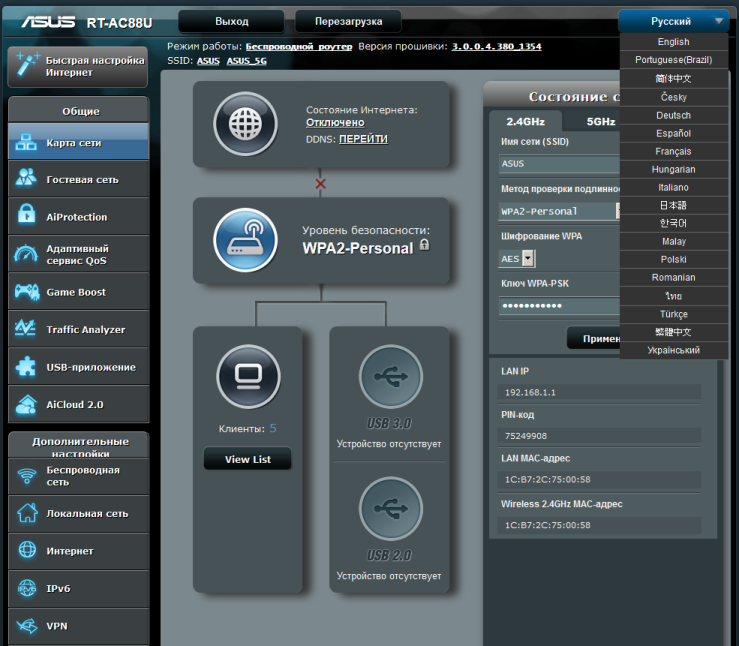Select Portuguese(Brazil) from the language list
The width and height of the screenshot is (739, 646).
(673, 60)
